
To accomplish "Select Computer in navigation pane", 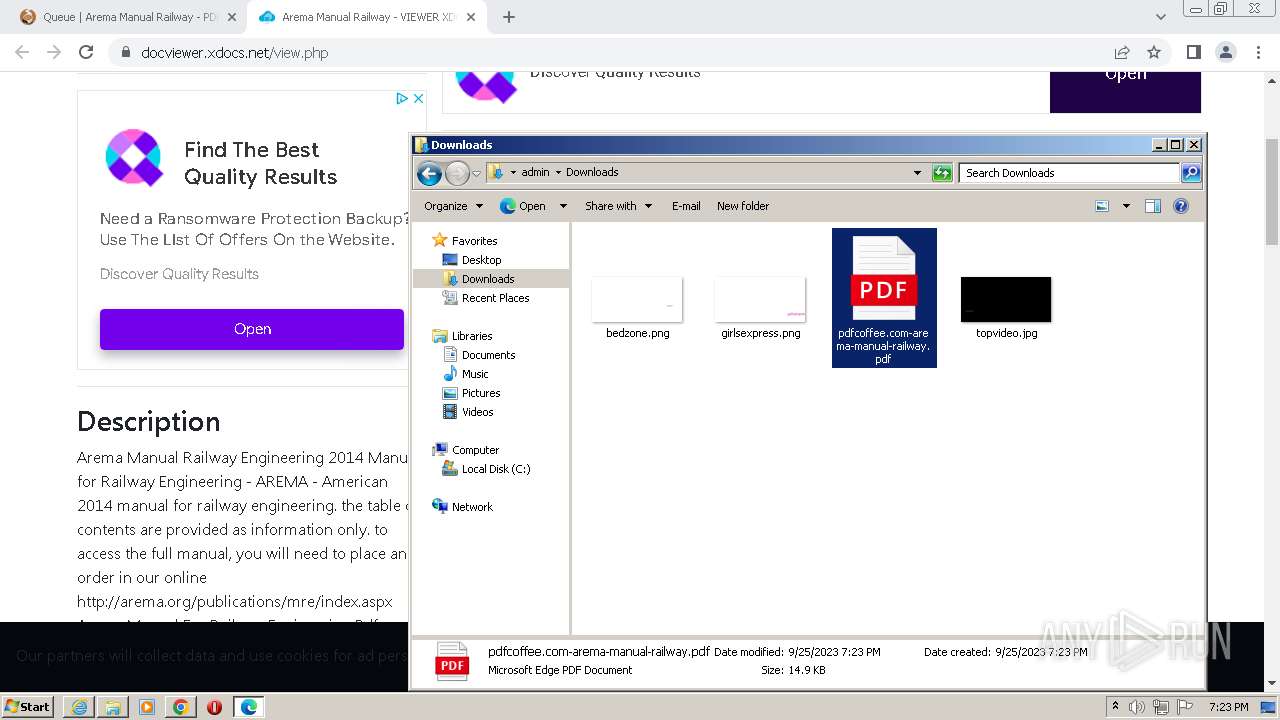I will pos(475,450).
